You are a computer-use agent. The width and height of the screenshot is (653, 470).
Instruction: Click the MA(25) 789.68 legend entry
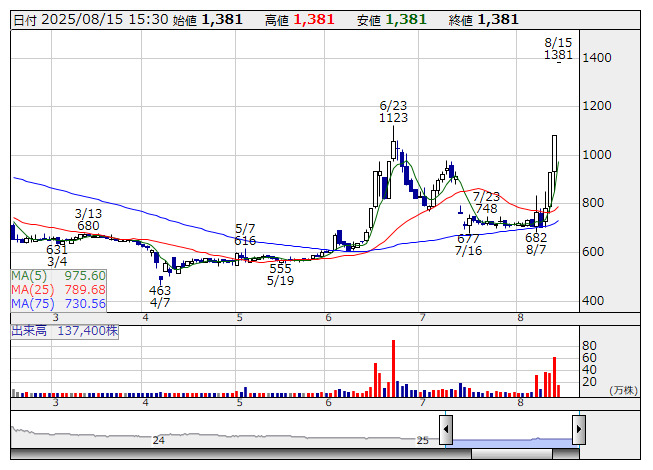(58, 289)
